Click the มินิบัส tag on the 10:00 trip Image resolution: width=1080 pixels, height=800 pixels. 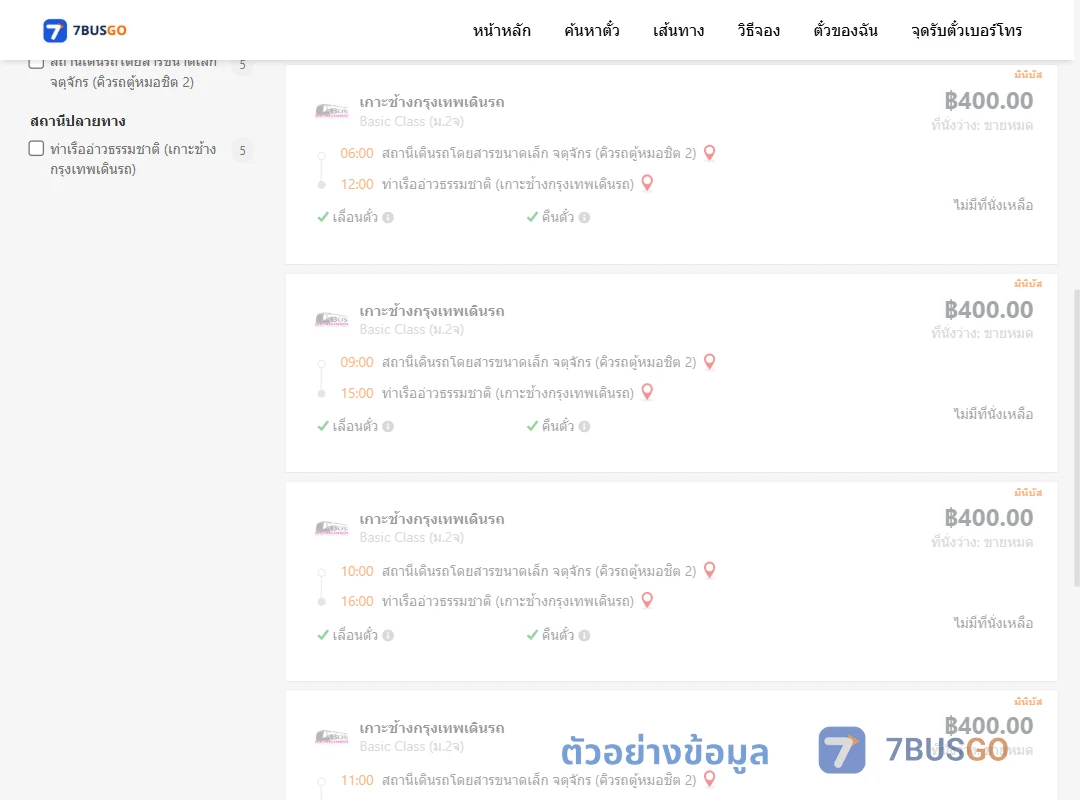point(1028,492)
